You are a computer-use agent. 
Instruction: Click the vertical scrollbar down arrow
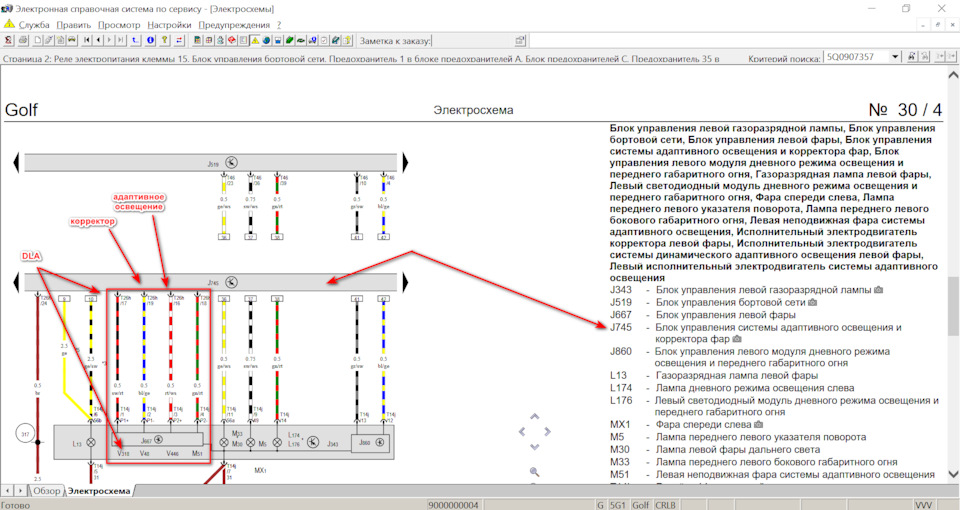953,474
